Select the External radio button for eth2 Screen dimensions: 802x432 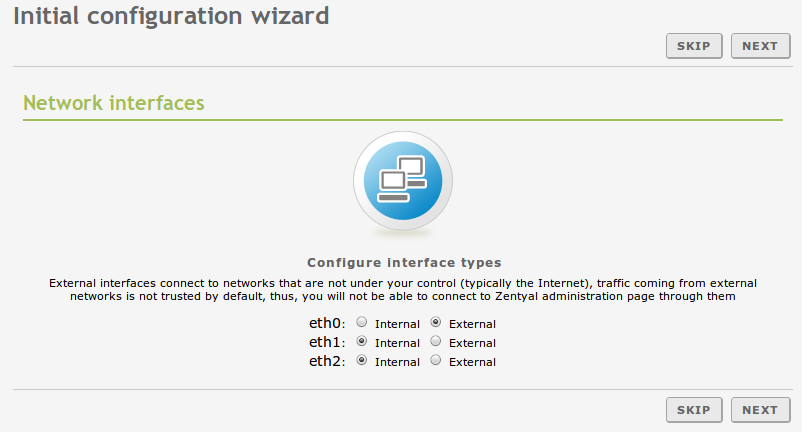coord(436,361)
